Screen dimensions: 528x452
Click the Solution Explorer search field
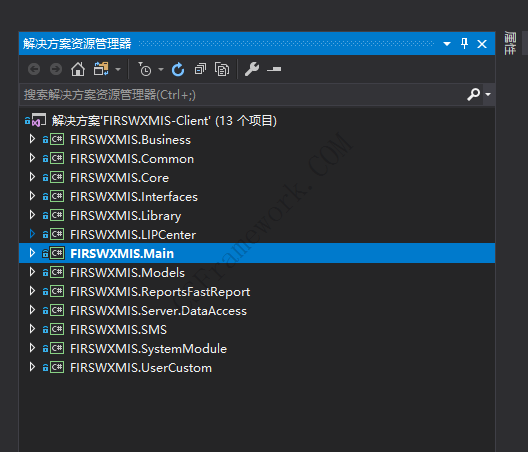click(x=242, y=95)
